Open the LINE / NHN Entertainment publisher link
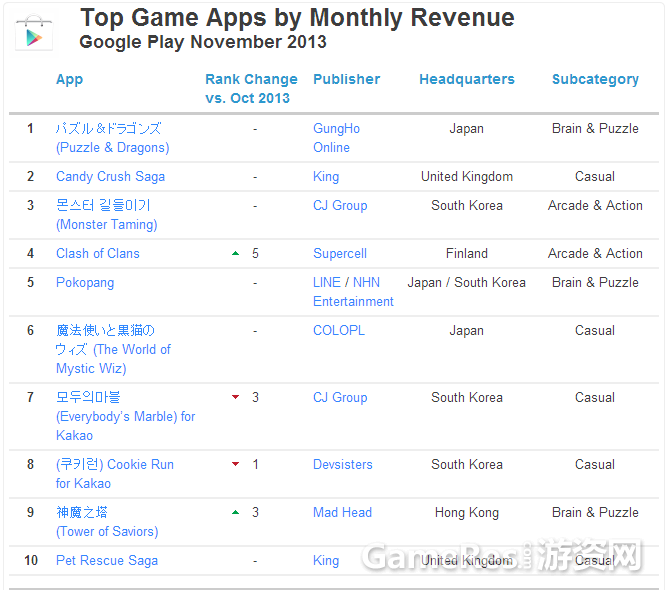 [353, 292]
